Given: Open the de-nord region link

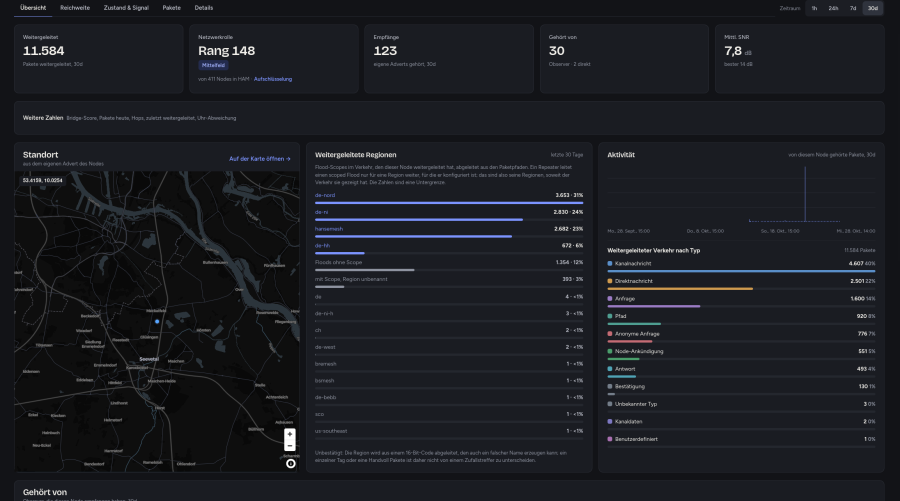Looking at the screenshot, I should point(325,195).
